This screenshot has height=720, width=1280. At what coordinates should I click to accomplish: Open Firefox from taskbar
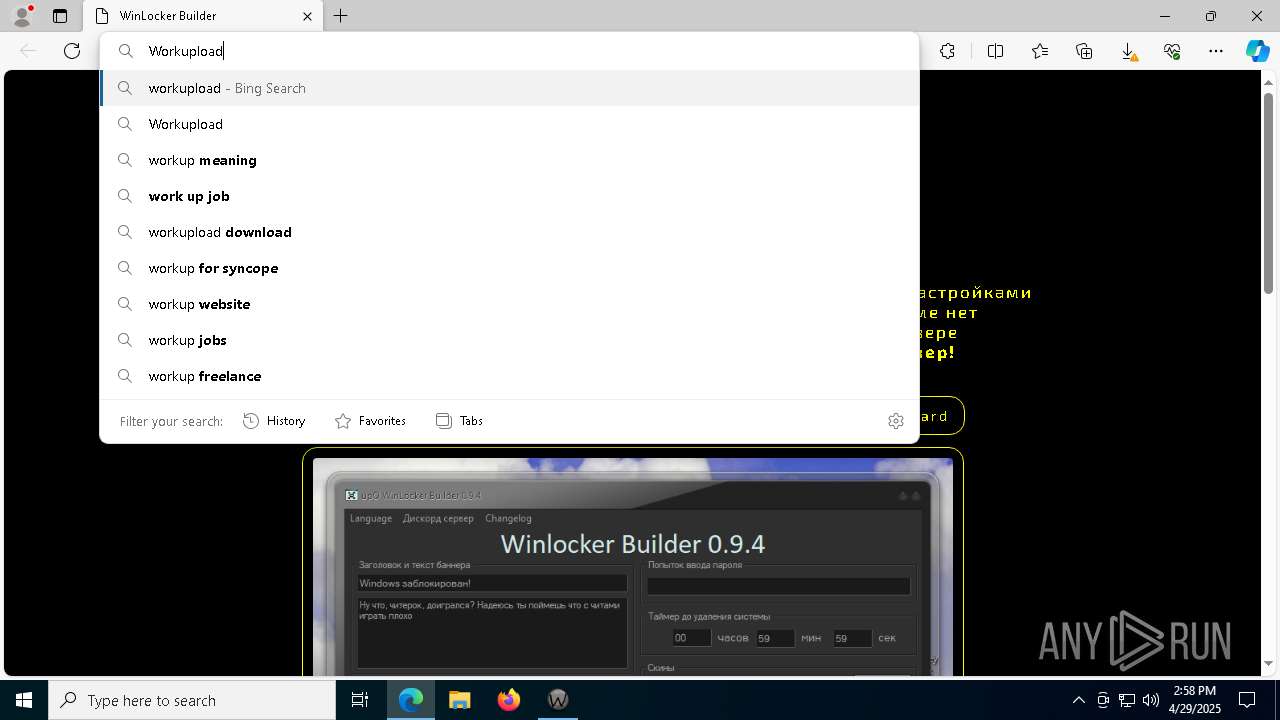point(509,700)
